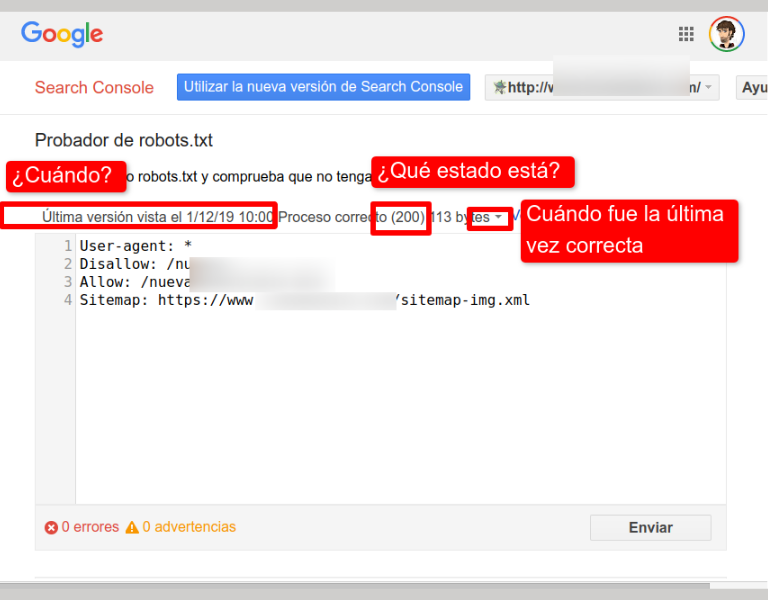Screen dimensions: 768x600
Task: Open the property selector dropdown
Action: pyautogui.click(x=602, y=88)
